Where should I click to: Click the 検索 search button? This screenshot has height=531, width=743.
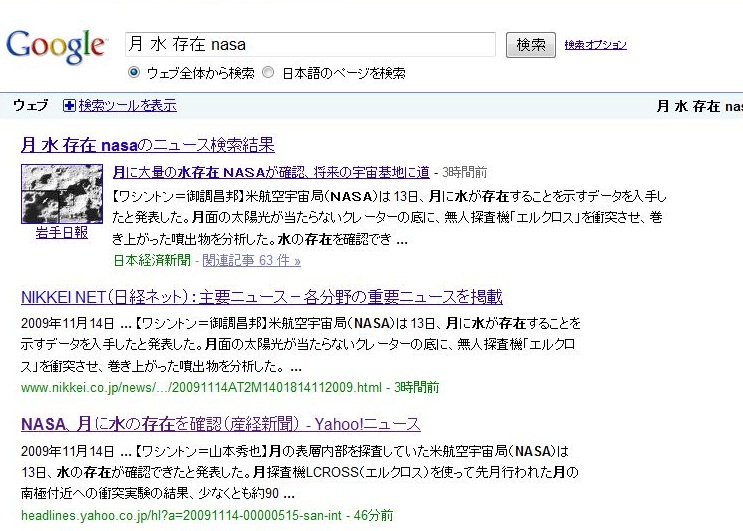point(530,45)
